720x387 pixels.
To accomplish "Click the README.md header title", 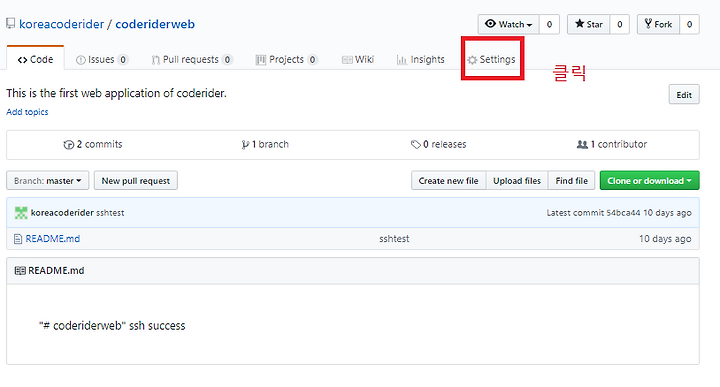I will (56, 271).
